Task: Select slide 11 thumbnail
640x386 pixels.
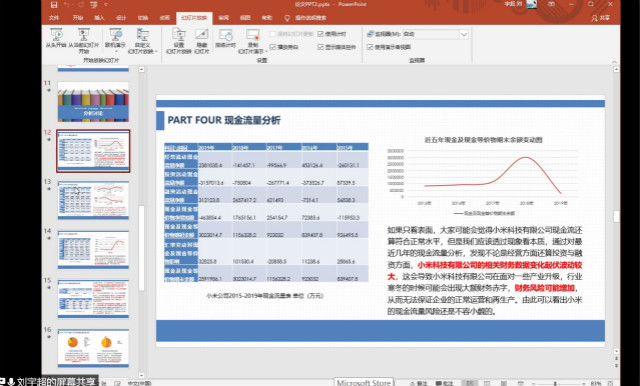Action: tap(93, 102)
